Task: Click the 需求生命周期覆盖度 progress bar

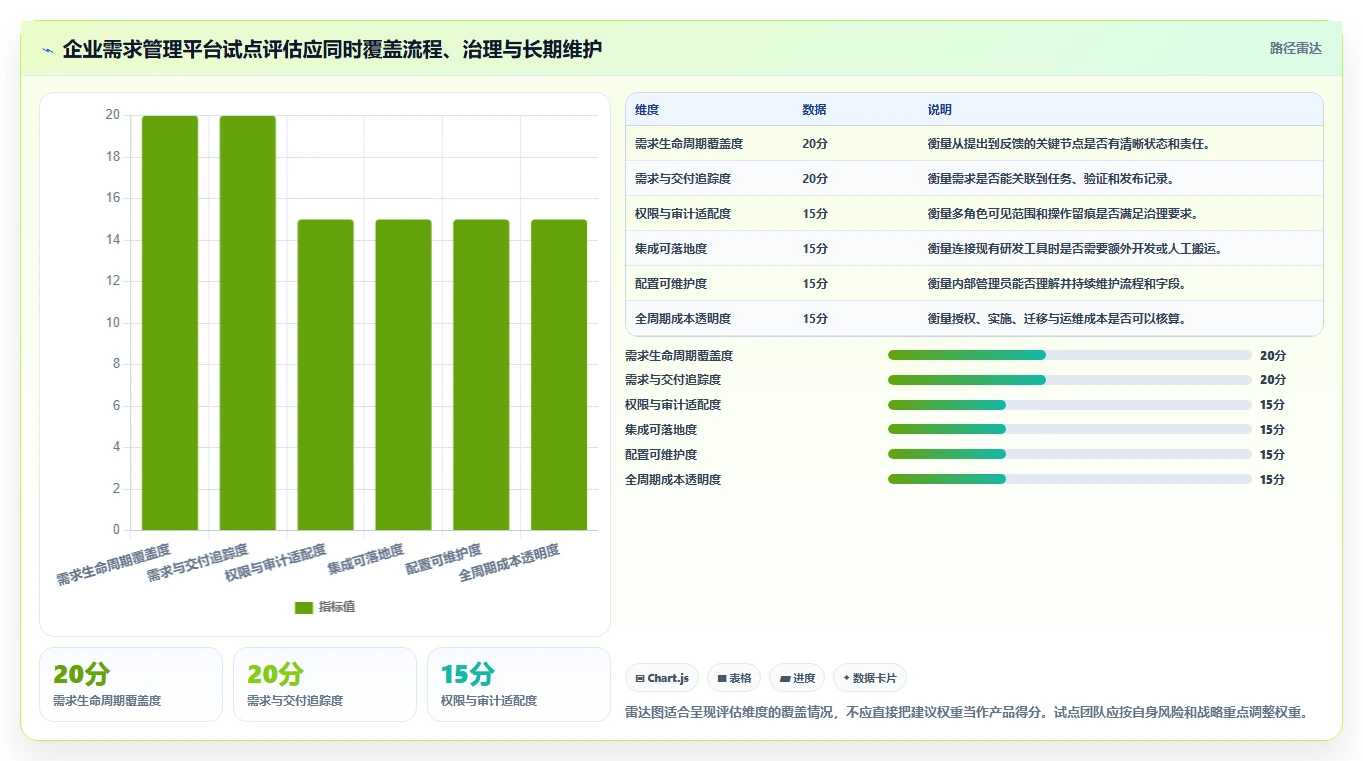Action: (1070, 355)
